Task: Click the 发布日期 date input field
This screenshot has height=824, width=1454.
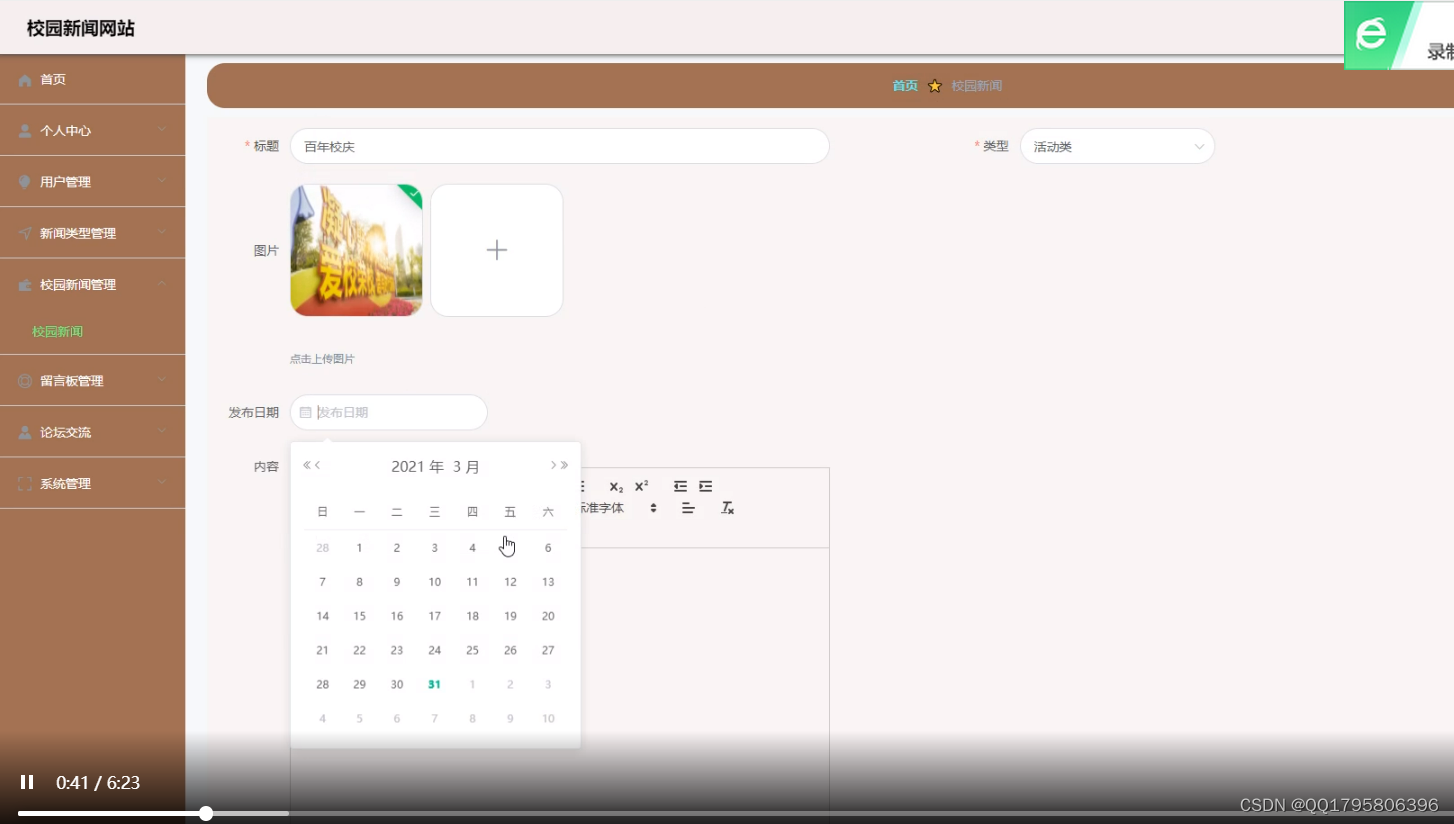Action: coord(389,412)
